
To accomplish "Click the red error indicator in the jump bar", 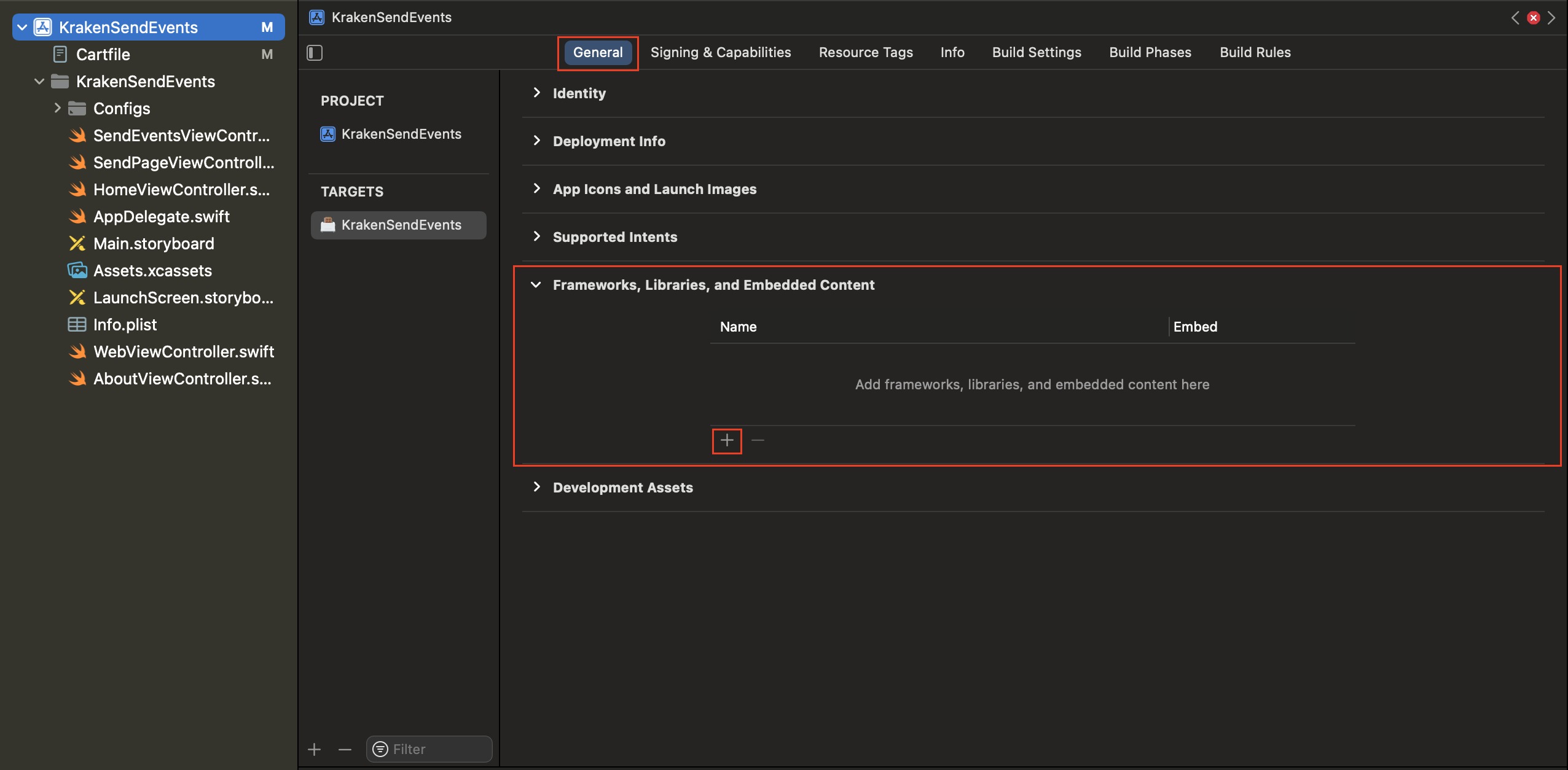I will 1534,18.
